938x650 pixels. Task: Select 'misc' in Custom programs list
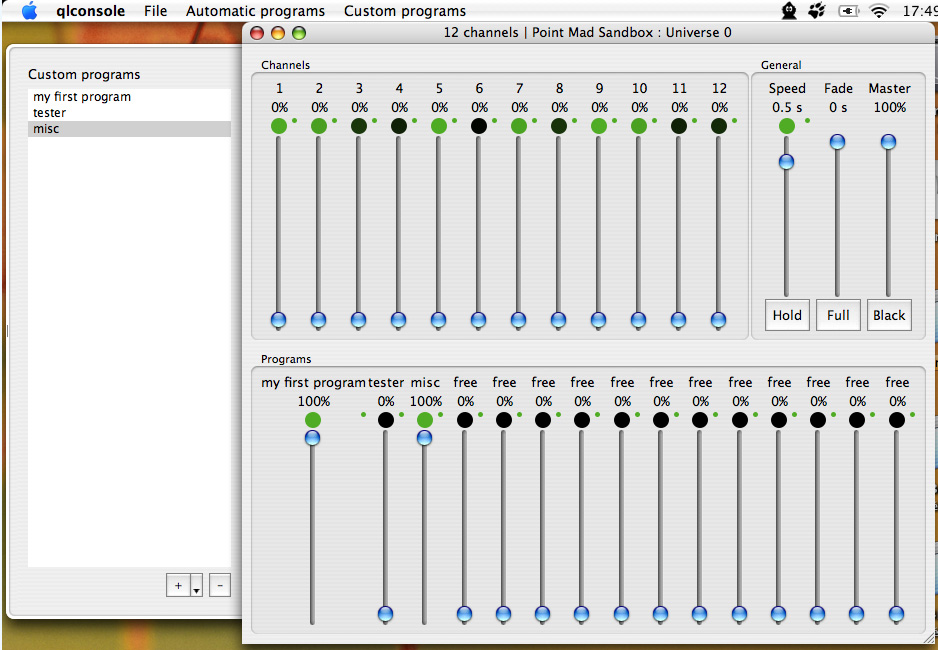click(129, 129)
